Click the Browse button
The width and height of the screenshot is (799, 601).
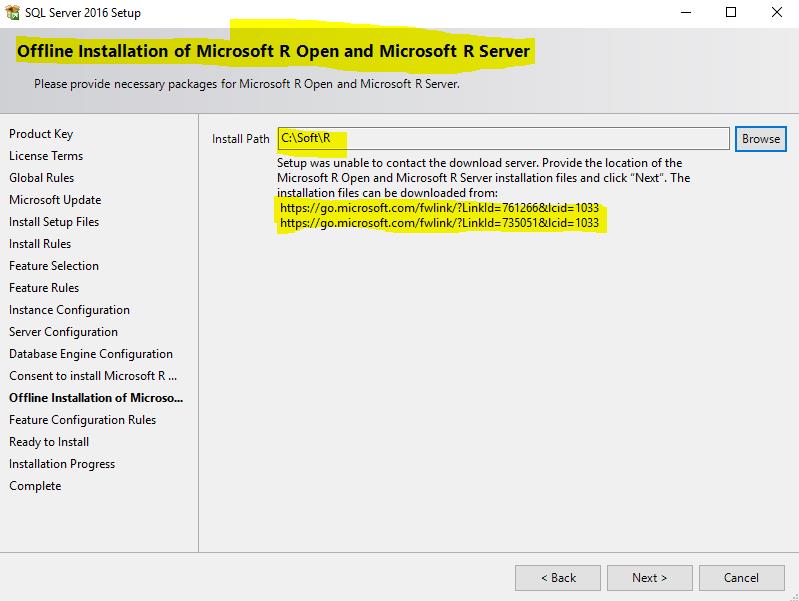click(761, 139)
